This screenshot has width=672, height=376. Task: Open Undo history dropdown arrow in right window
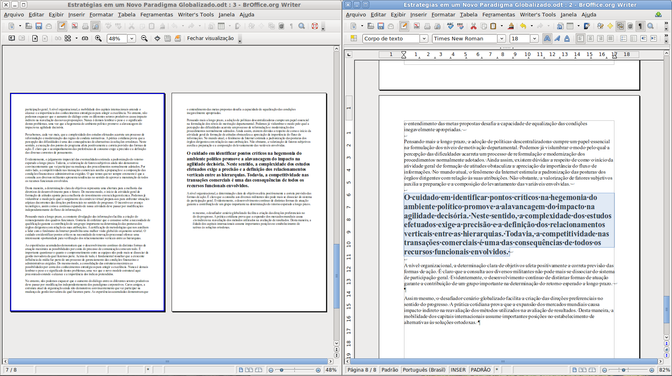point(531,26)
